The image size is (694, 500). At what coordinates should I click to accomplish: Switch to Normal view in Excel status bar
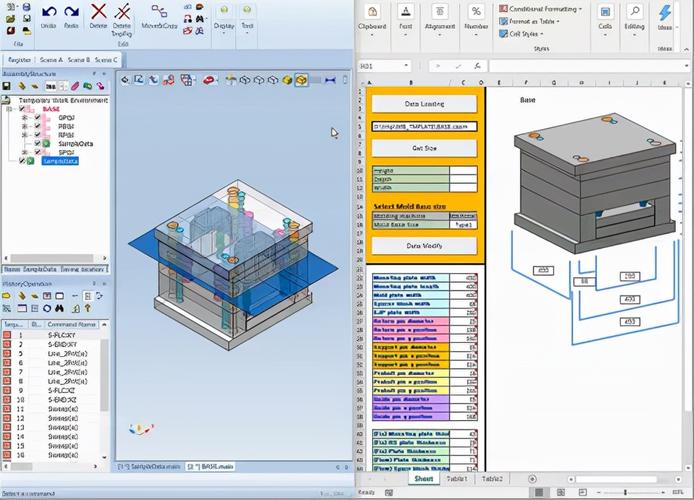click(x=539, y=492)
